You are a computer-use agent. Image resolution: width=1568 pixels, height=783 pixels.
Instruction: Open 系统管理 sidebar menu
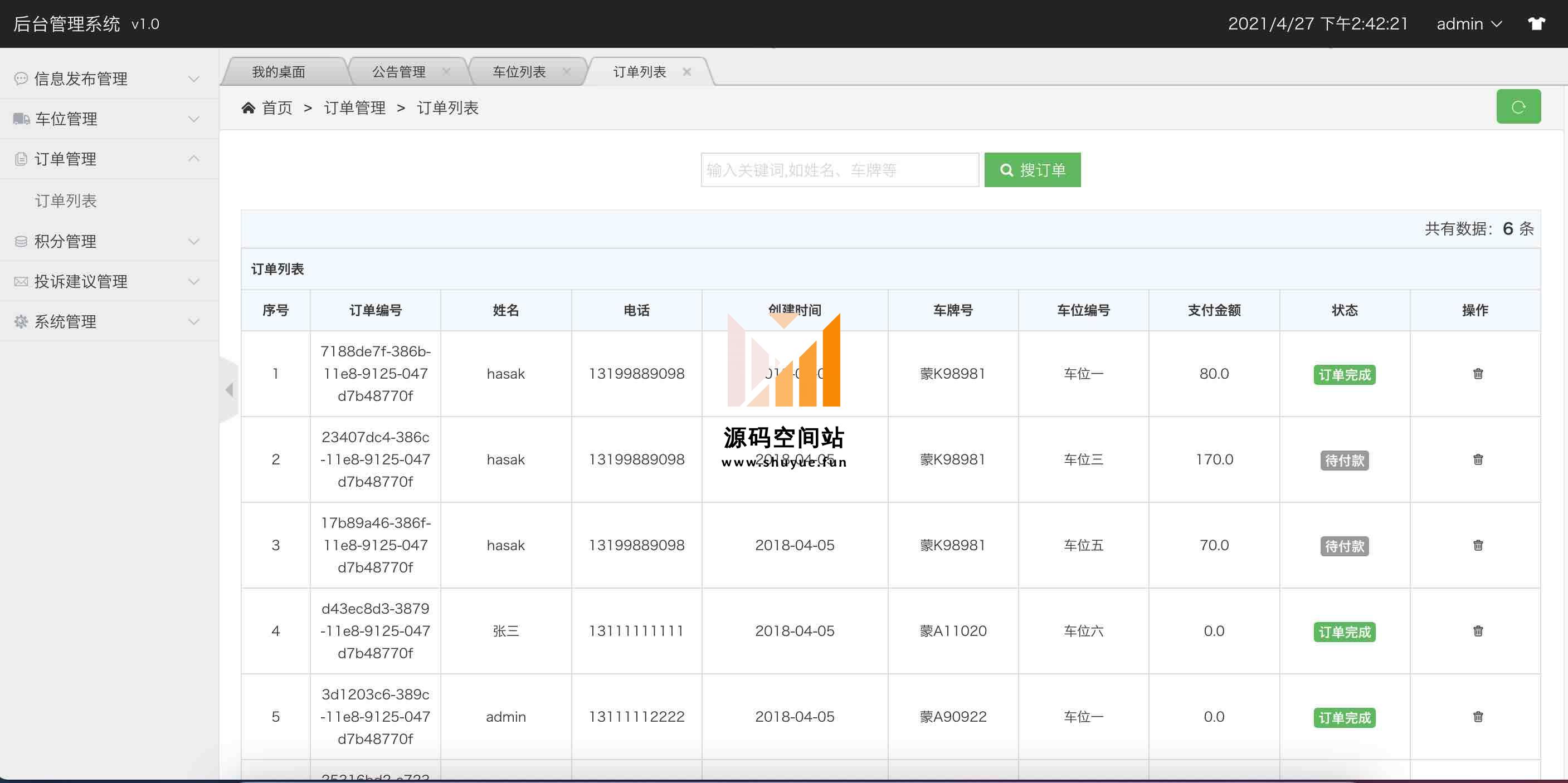(110, 322)
